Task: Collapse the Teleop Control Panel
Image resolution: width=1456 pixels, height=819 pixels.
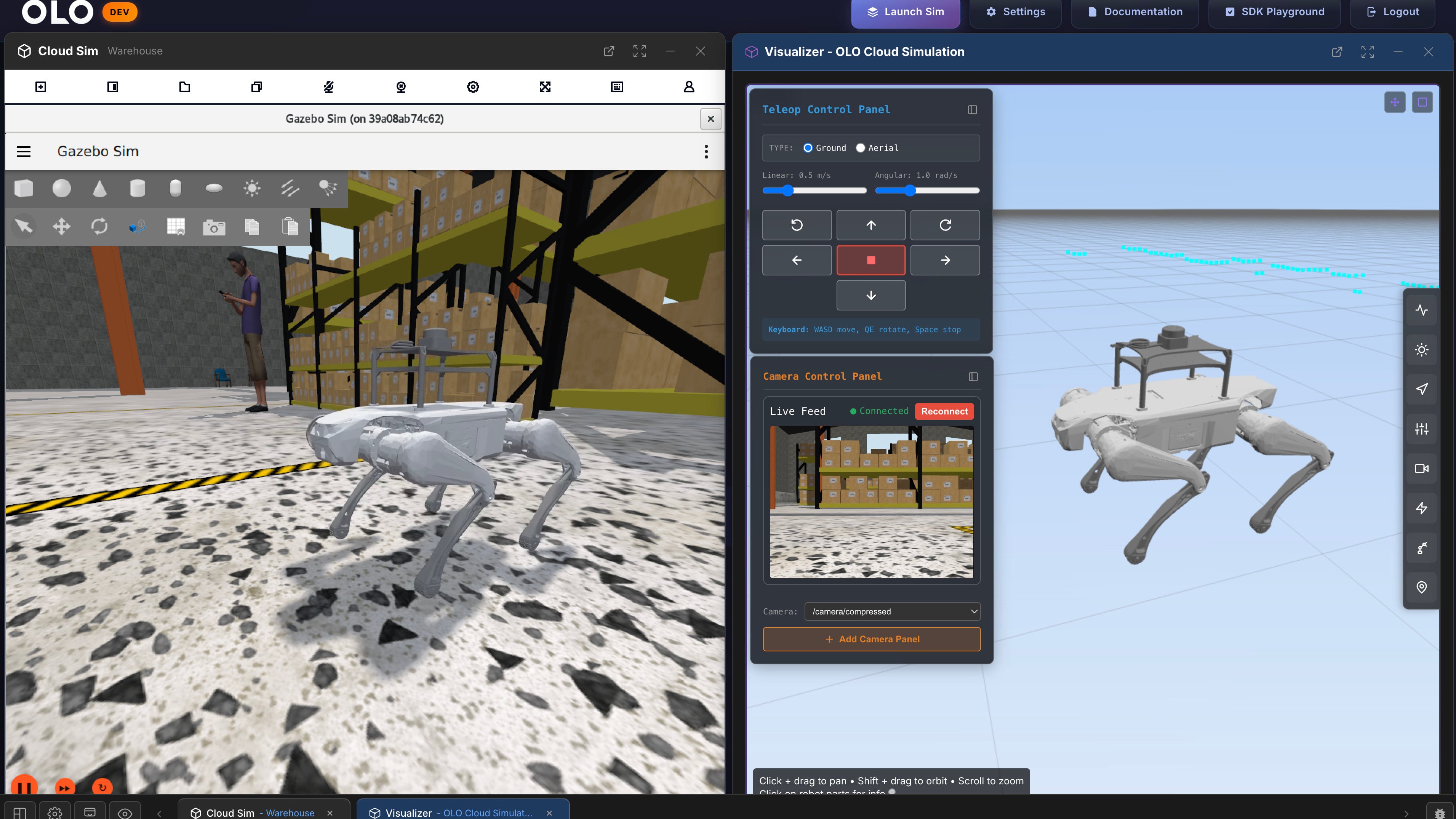Action: 972,110
